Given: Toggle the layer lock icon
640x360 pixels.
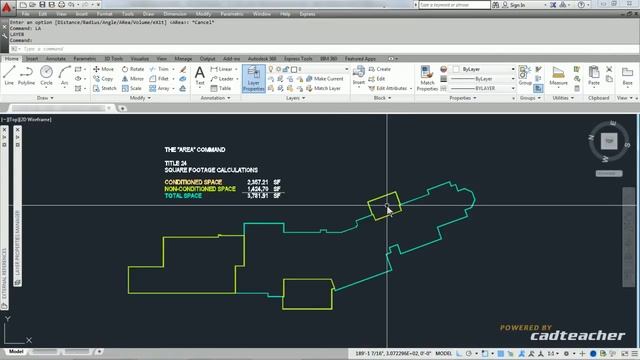Looking at the screenshot, I should point(286,69).
